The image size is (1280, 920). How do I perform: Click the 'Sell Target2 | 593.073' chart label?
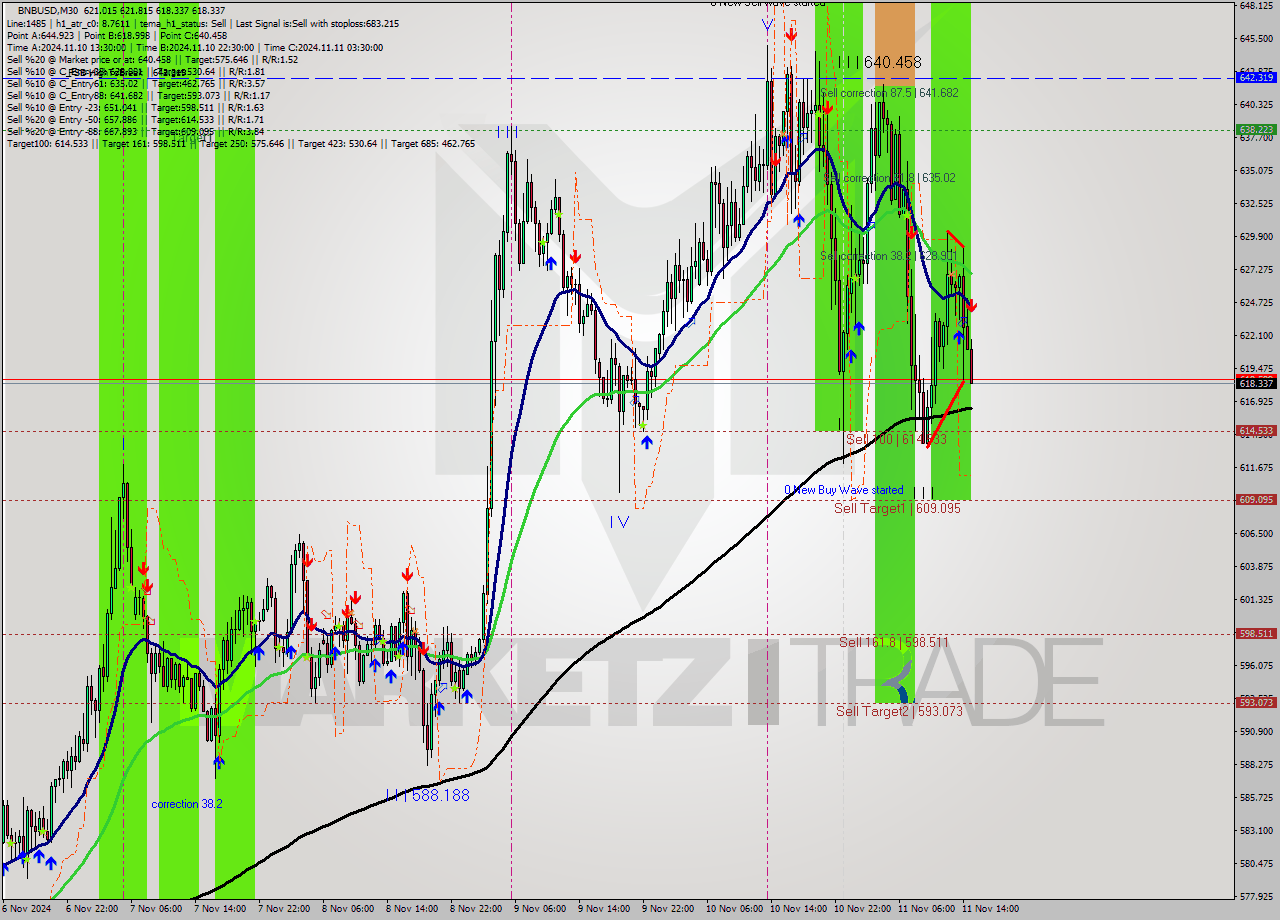pyautogui.click(x=899, y=711)
